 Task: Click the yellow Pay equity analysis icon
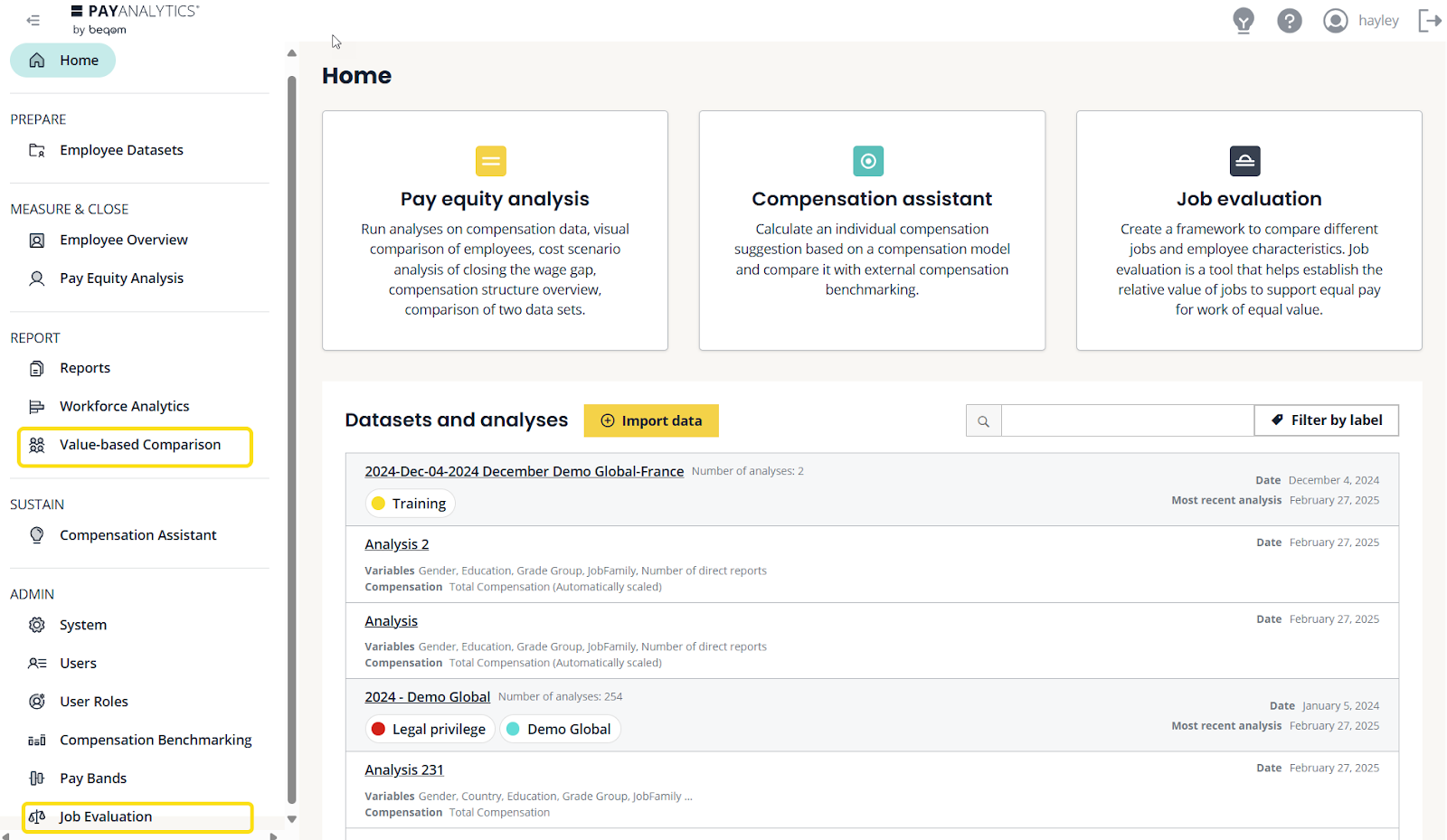click(x=490, y=161)
